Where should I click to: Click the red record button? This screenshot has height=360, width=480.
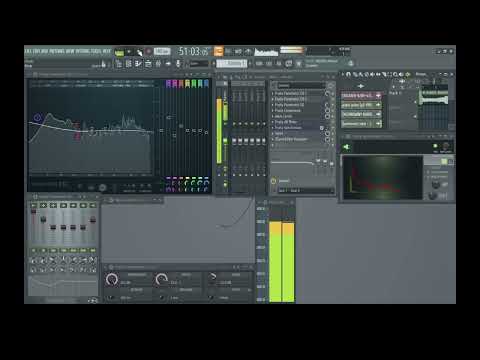[149, 52]
